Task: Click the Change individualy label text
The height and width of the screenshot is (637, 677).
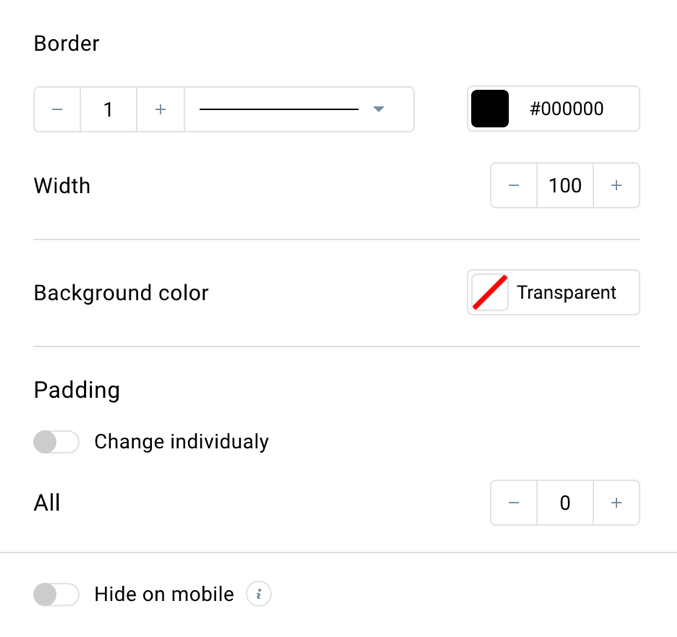Action: pos(181,442)
